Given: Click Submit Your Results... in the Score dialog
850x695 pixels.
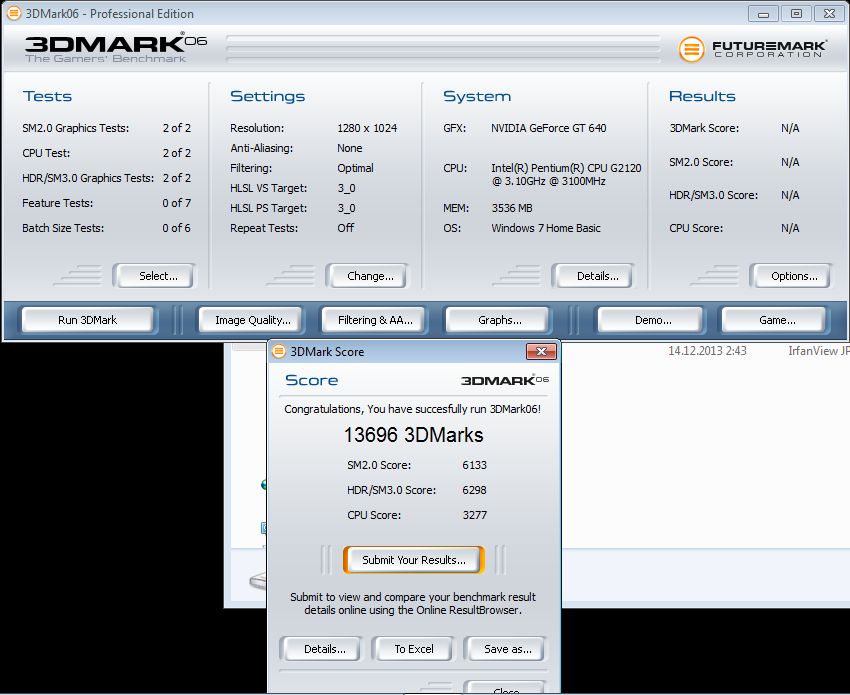Looking at the screenshot, I should point(413,560).
